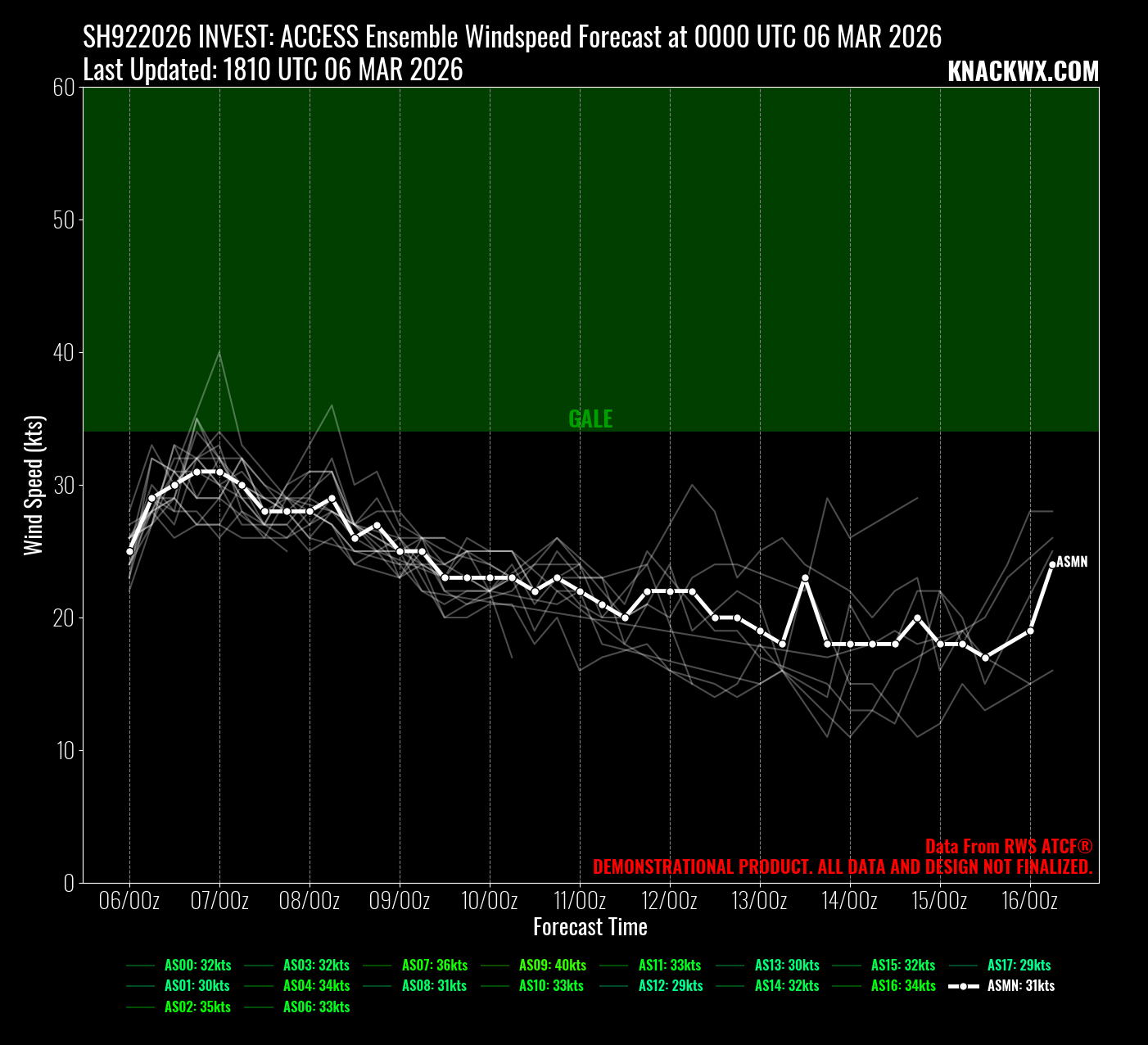The height and width of the screenshot is (1045, 1148).
Task: Click the Last Updated timestamp line
Action: point(273,70)
